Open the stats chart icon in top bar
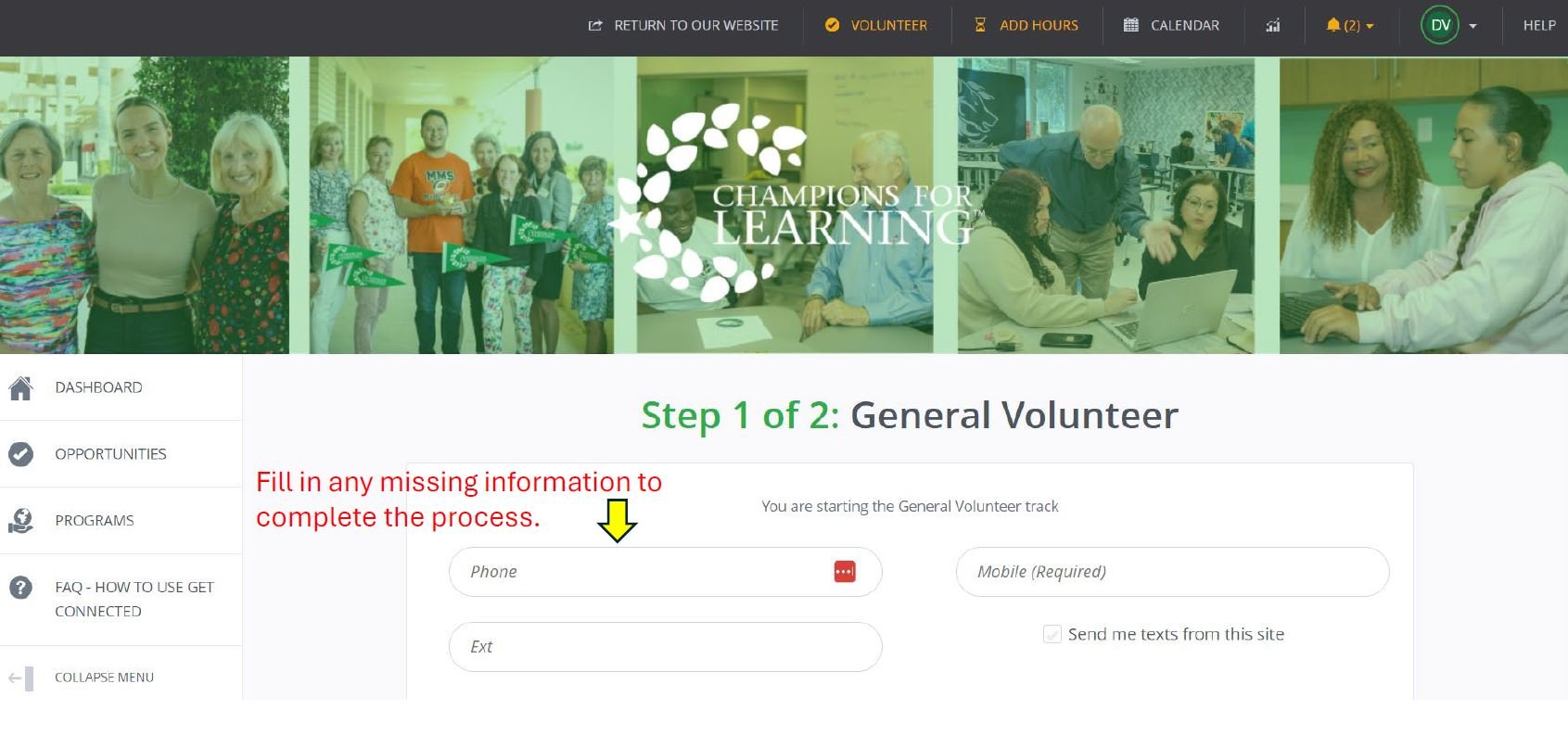Image resolution: width=1568 pixels, height=735 pixels. point(1273,26)
